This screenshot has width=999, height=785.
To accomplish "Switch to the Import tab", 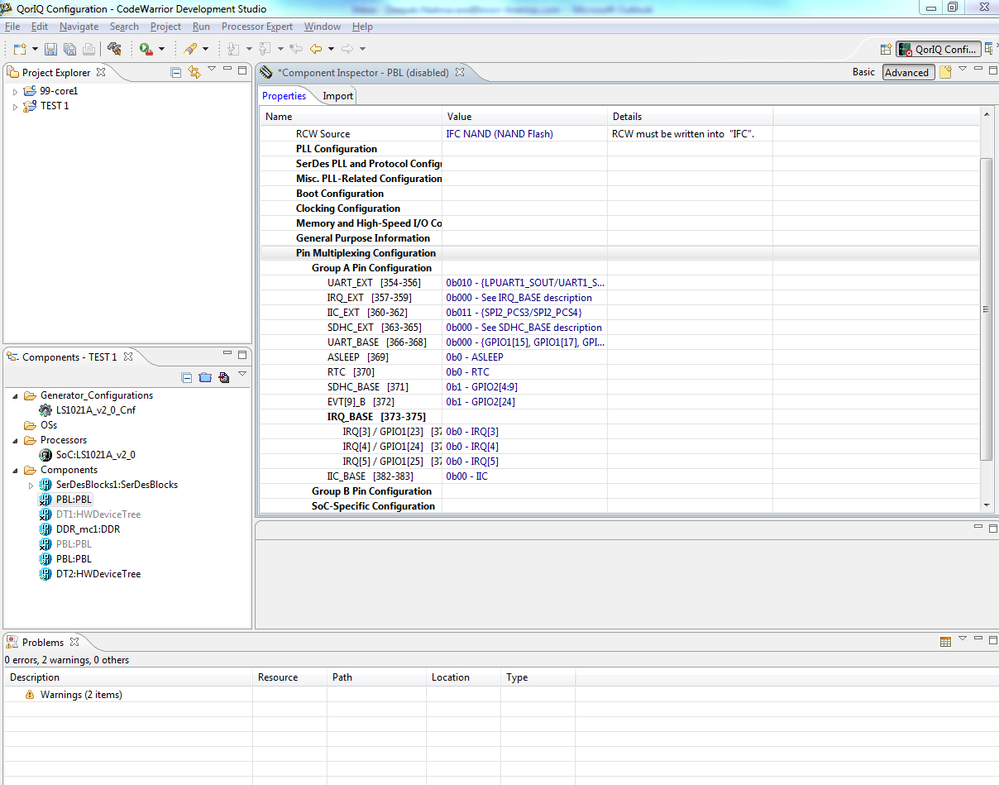I will tap(337, 96).
